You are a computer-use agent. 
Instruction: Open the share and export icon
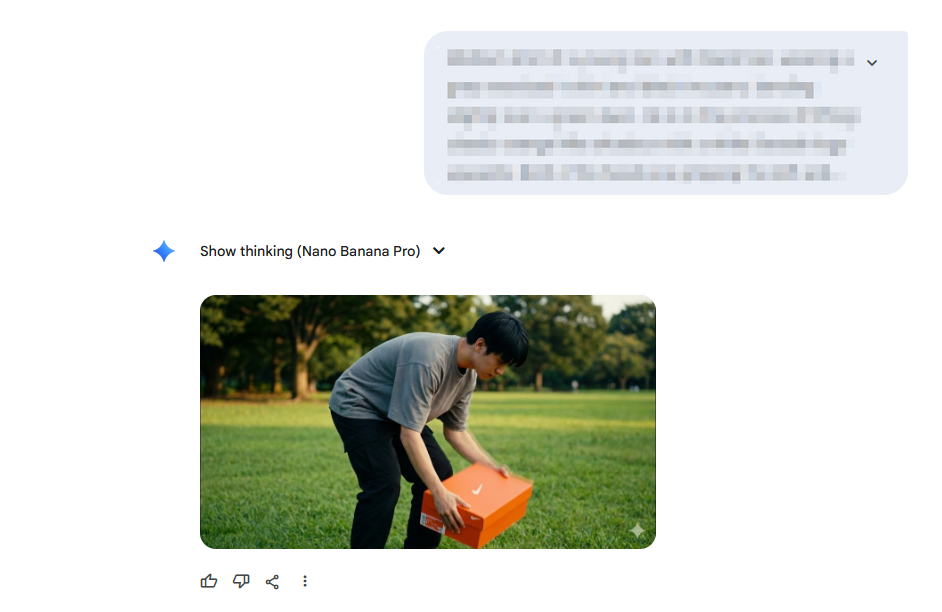pos(272,581)
